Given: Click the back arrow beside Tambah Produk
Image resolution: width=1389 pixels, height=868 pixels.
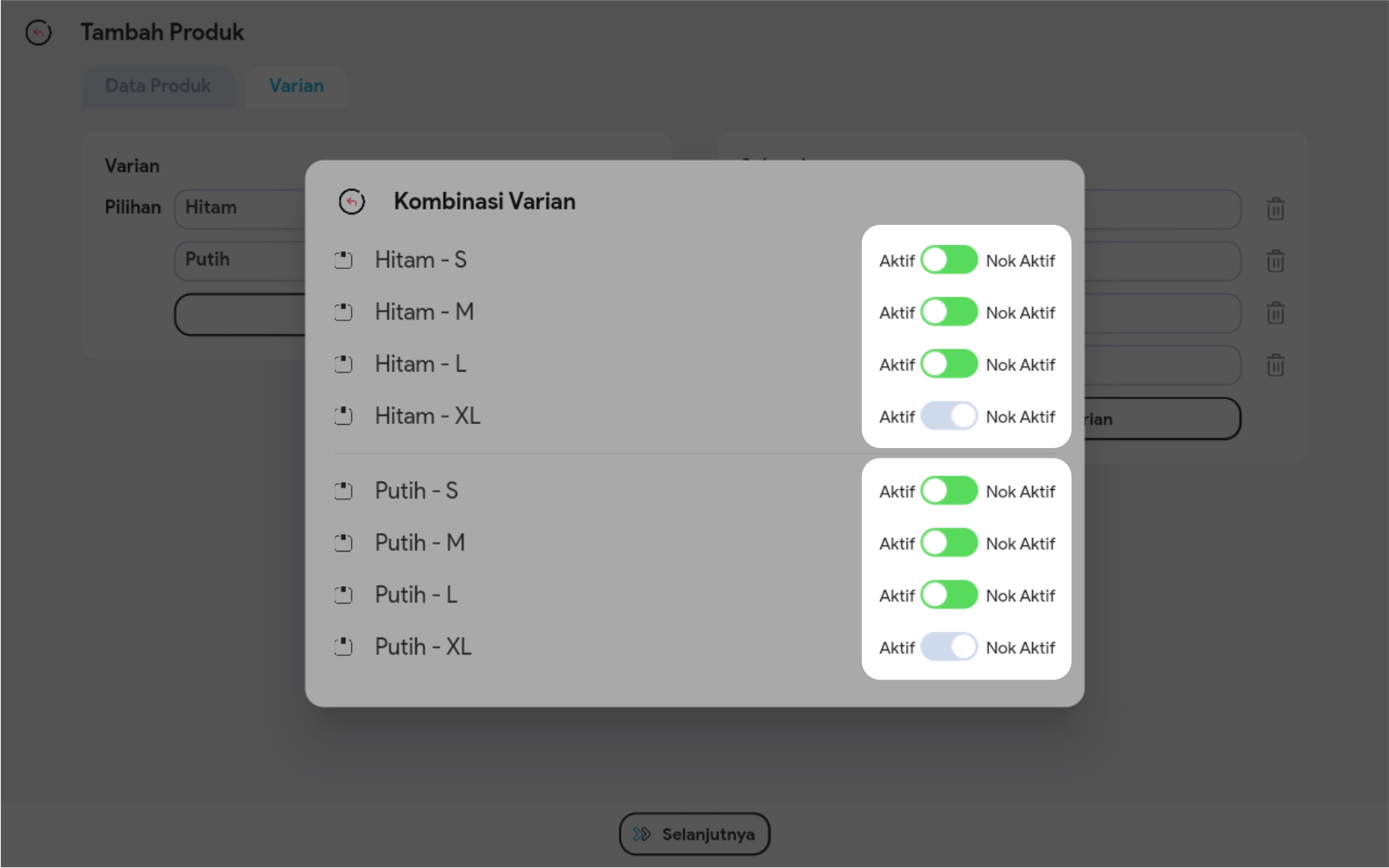Looking at the screenshot, I should tap(38, 33).
